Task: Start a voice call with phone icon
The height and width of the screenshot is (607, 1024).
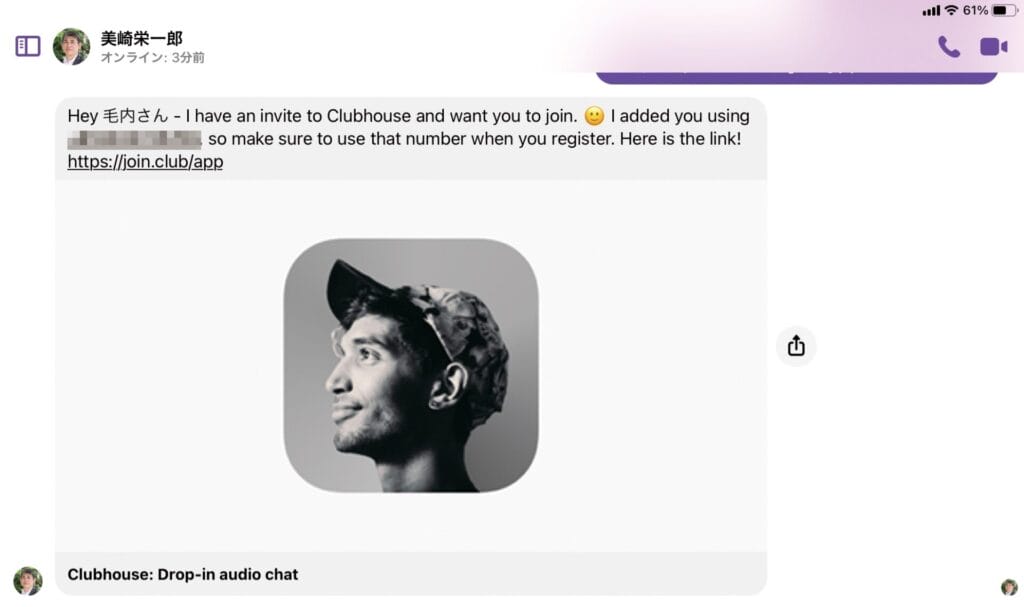Action: [x=949, y=47]
